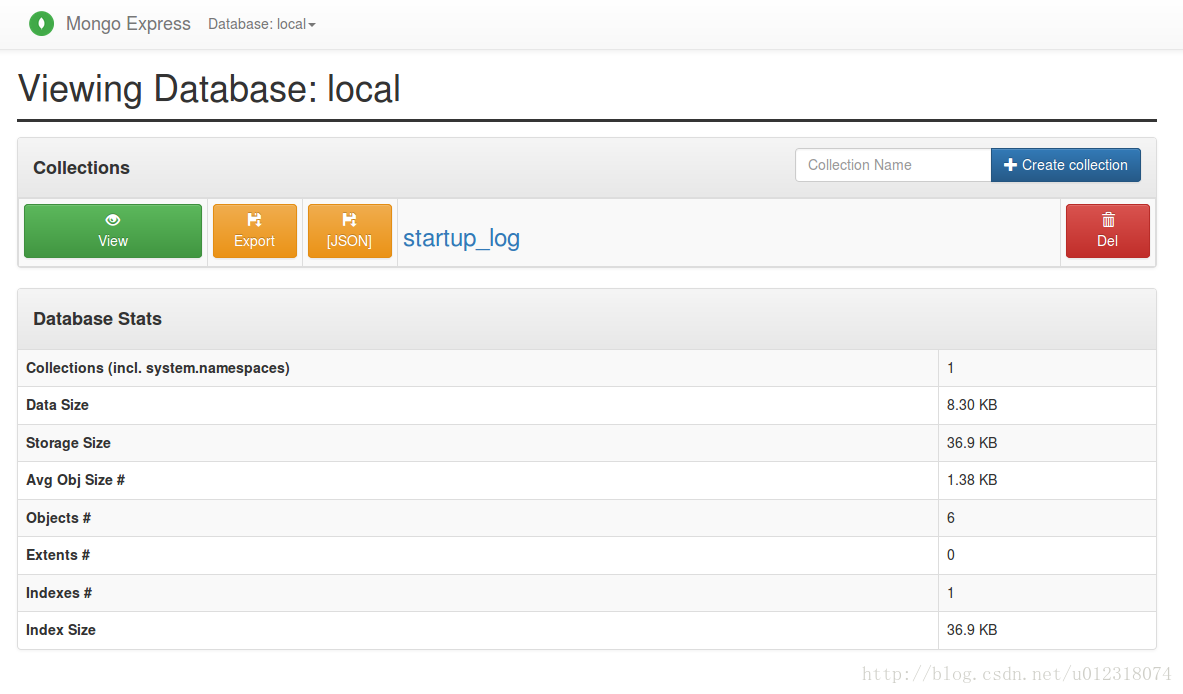Click the Collections panel heading
Image resolution: width=1183 pixels, height=694 pixels.
[x=81, y=167]
